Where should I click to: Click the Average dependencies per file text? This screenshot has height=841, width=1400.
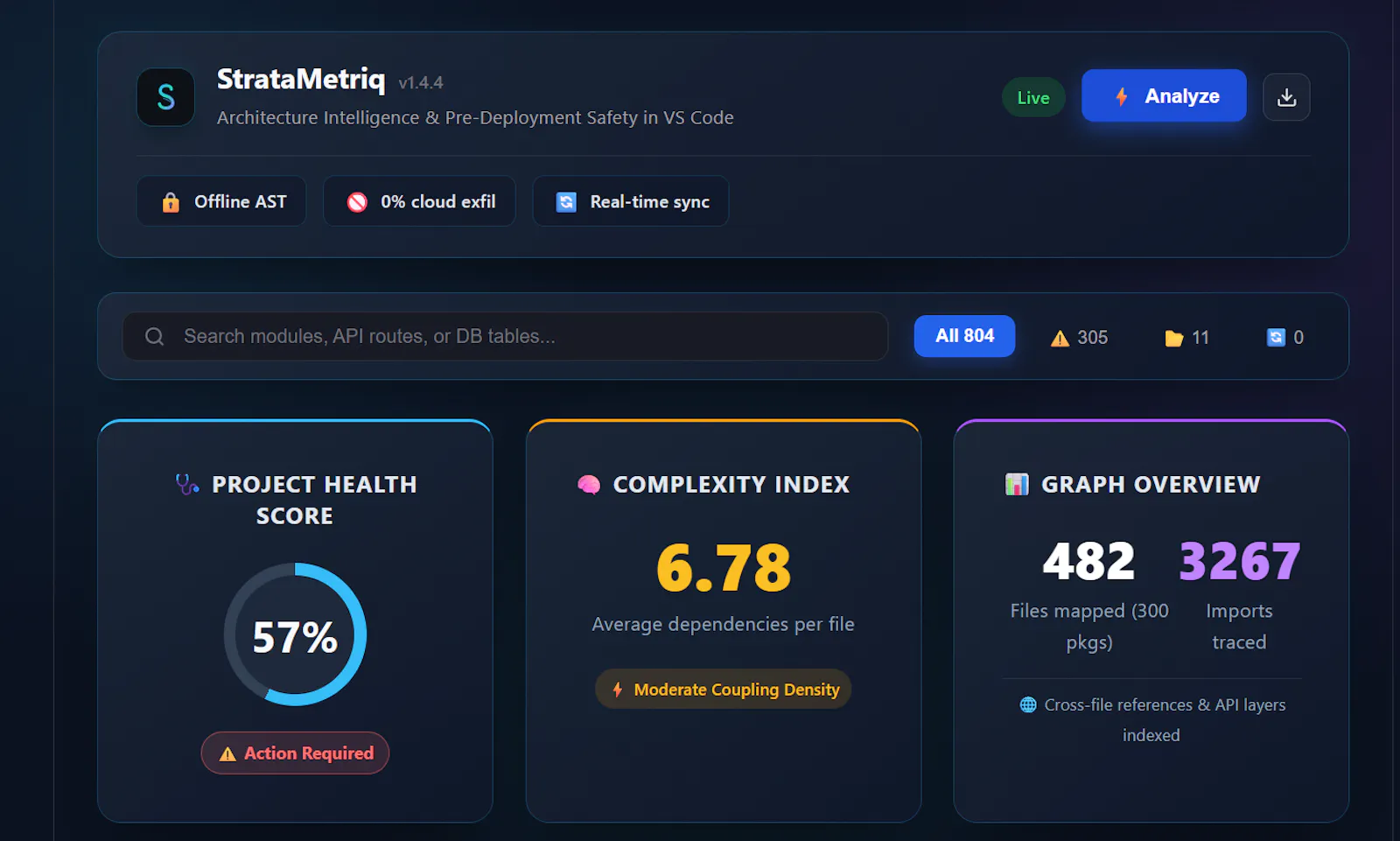coord(723,624)
